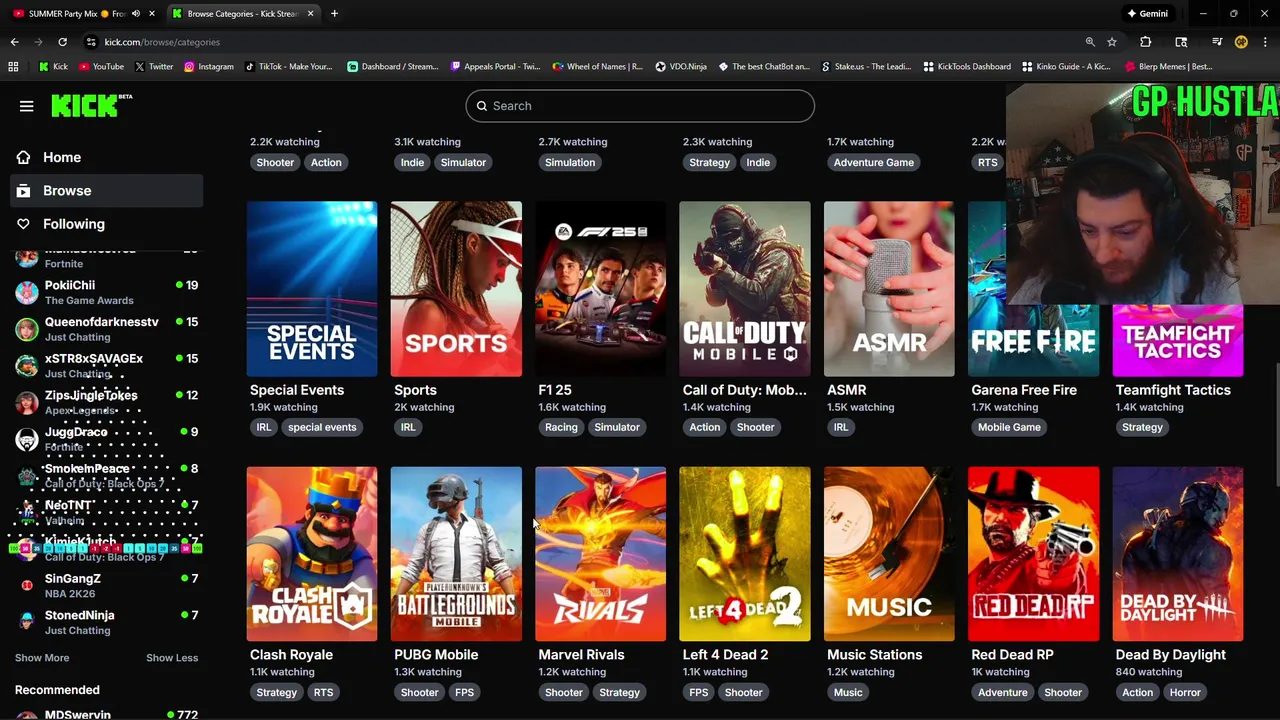This screenshot has height=720, width=1280.
Task: Open SinGangZ channel in sidebar
Action: coord(107,585)
